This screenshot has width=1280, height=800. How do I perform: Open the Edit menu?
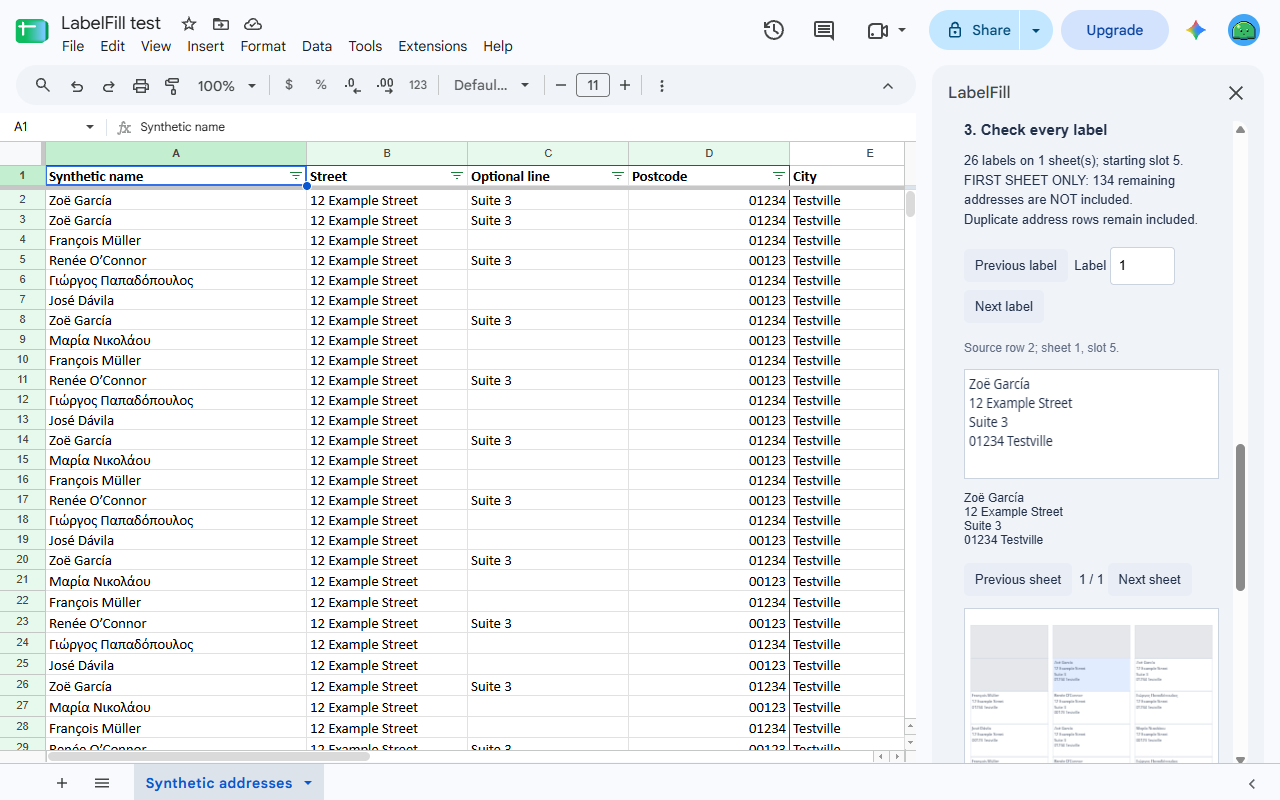click(113, 46)
